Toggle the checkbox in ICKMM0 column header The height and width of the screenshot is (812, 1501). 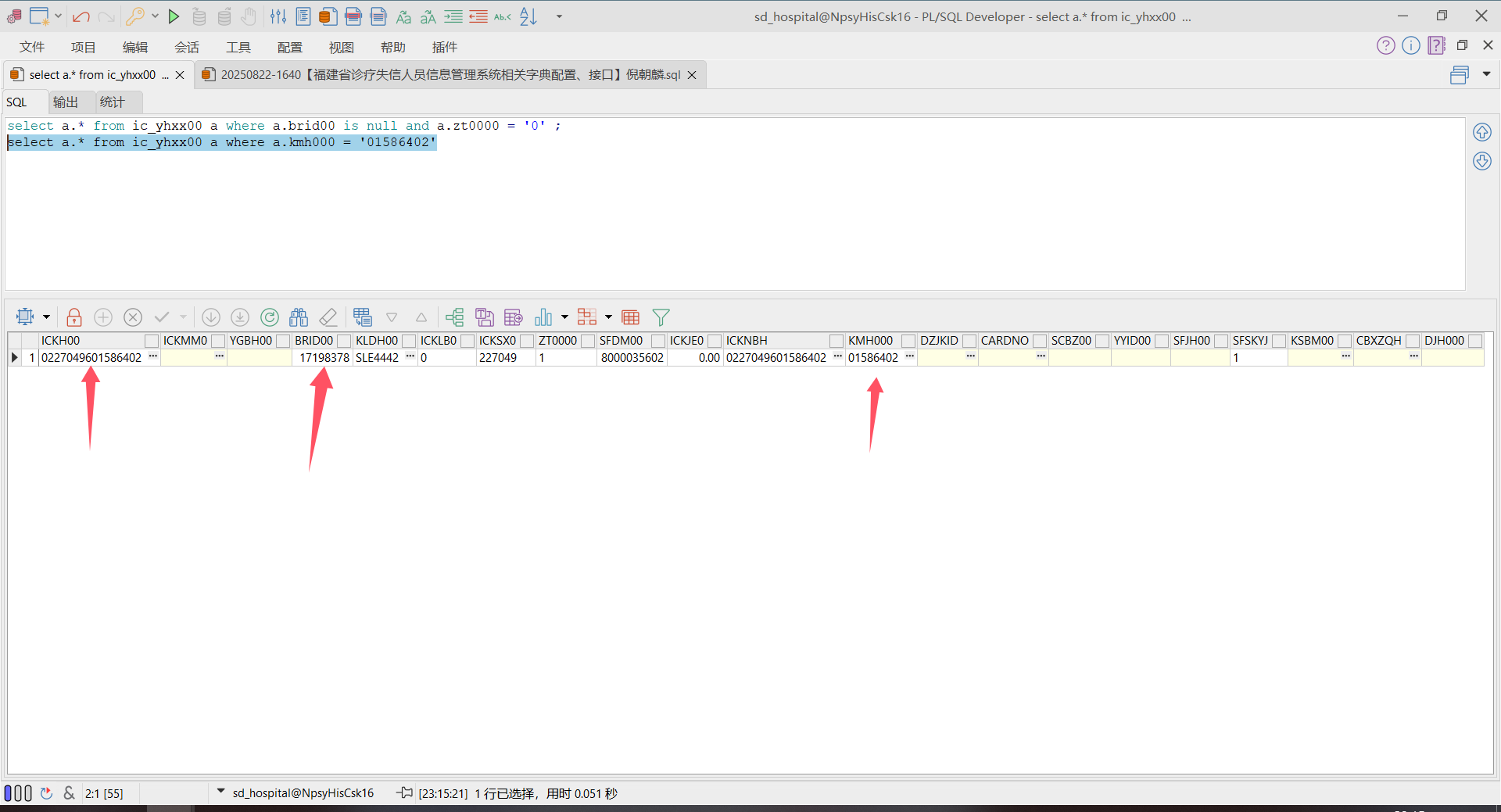click(218, 341)
